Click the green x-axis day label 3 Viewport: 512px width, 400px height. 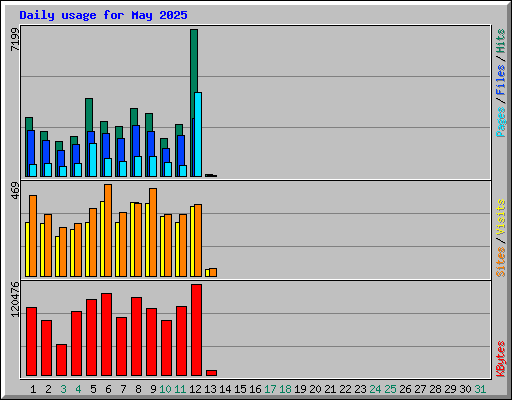click(63, 389)
